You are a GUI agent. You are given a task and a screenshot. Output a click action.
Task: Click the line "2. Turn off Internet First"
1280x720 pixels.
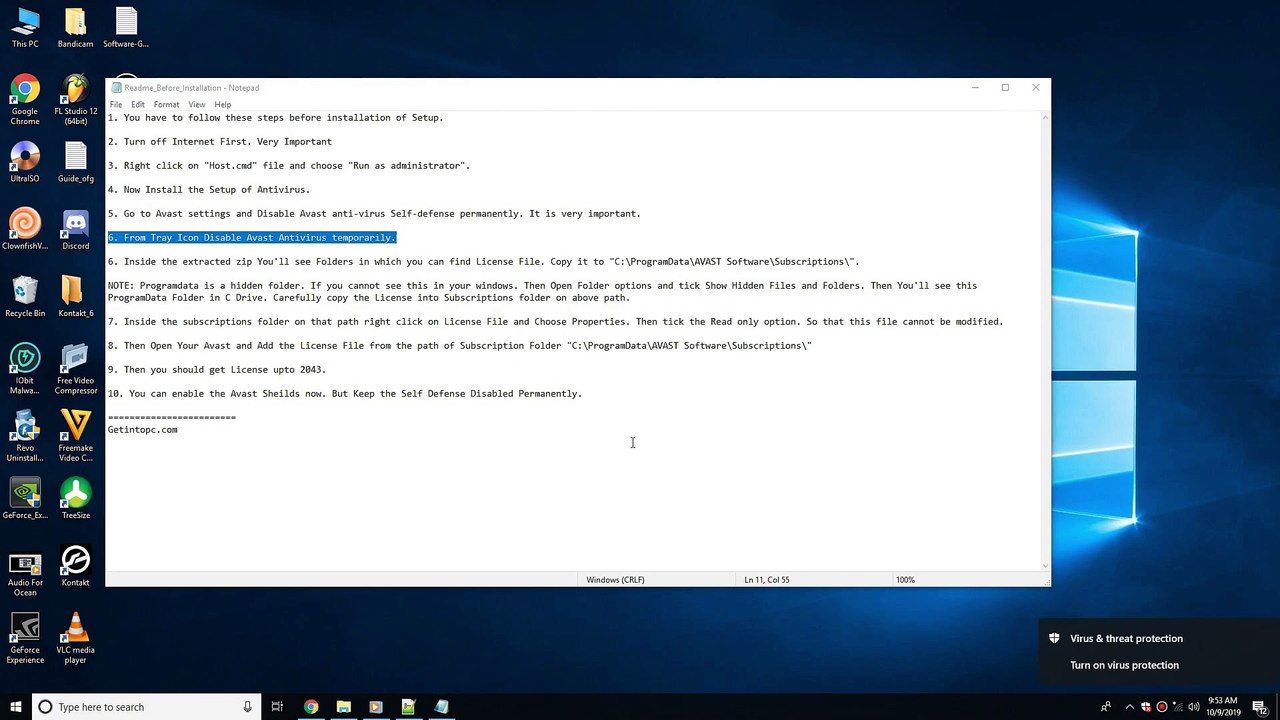coord(220,142)
